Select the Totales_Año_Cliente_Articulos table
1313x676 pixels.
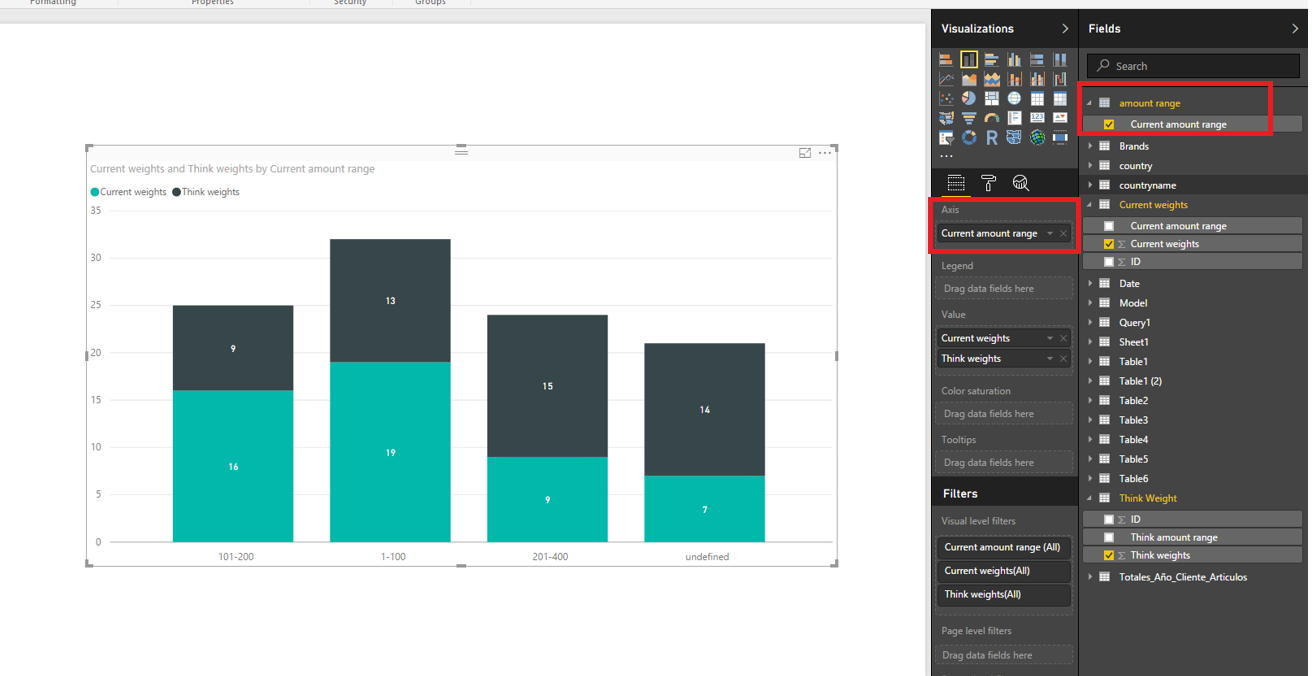[x=1183, y=577]
